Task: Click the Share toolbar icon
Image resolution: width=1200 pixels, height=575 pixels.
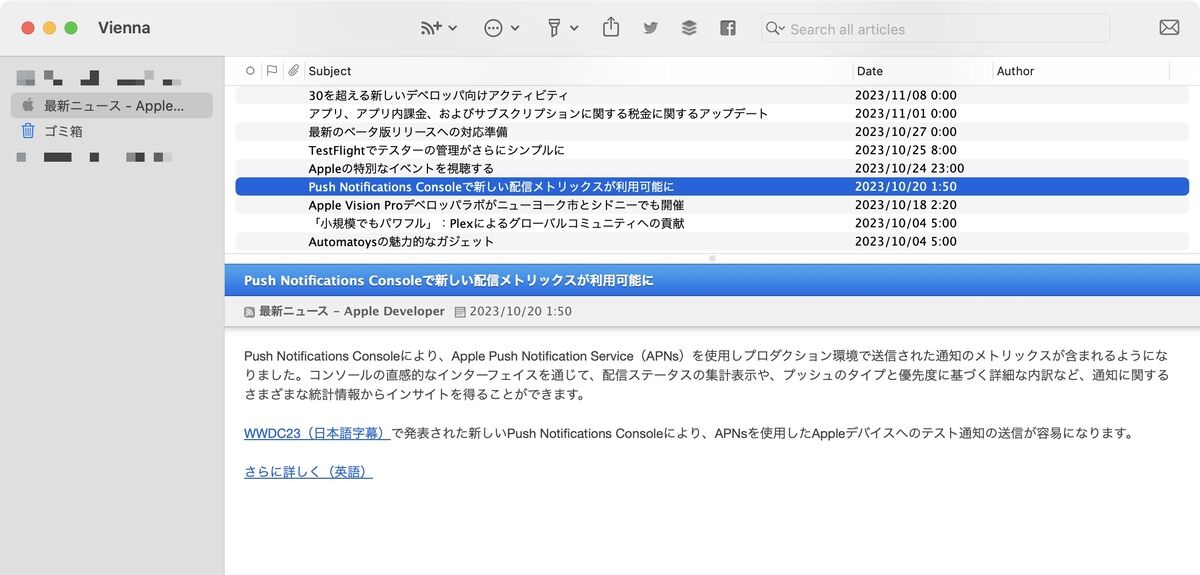Action: point(611,27)
